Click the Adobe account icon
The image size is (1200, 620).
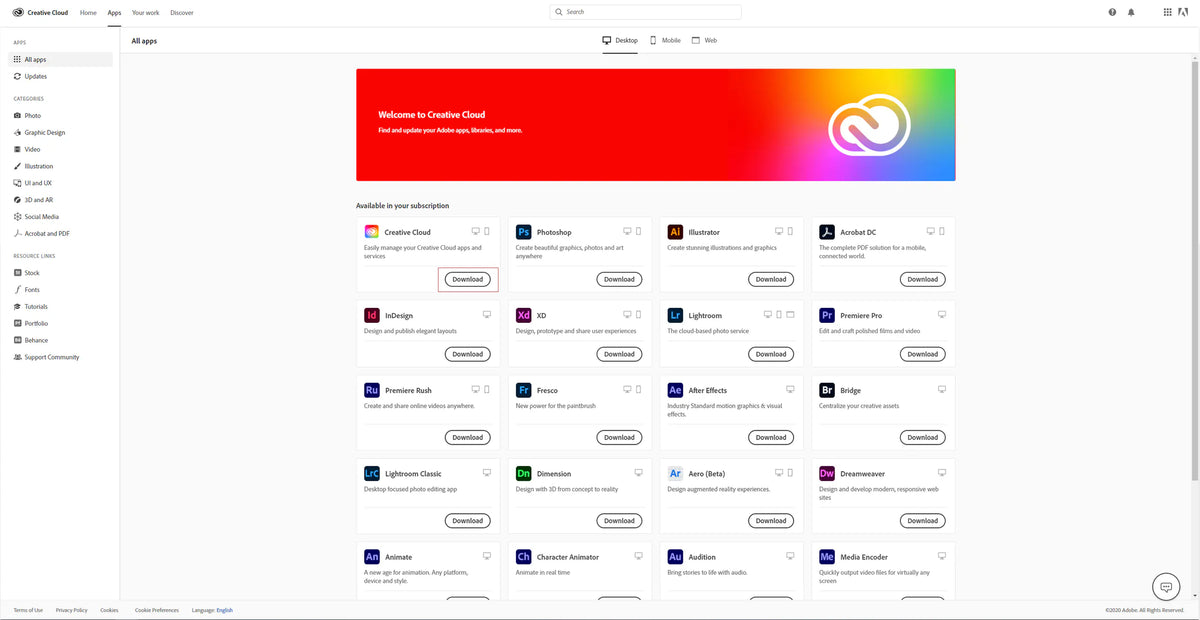pos(1184,12)
